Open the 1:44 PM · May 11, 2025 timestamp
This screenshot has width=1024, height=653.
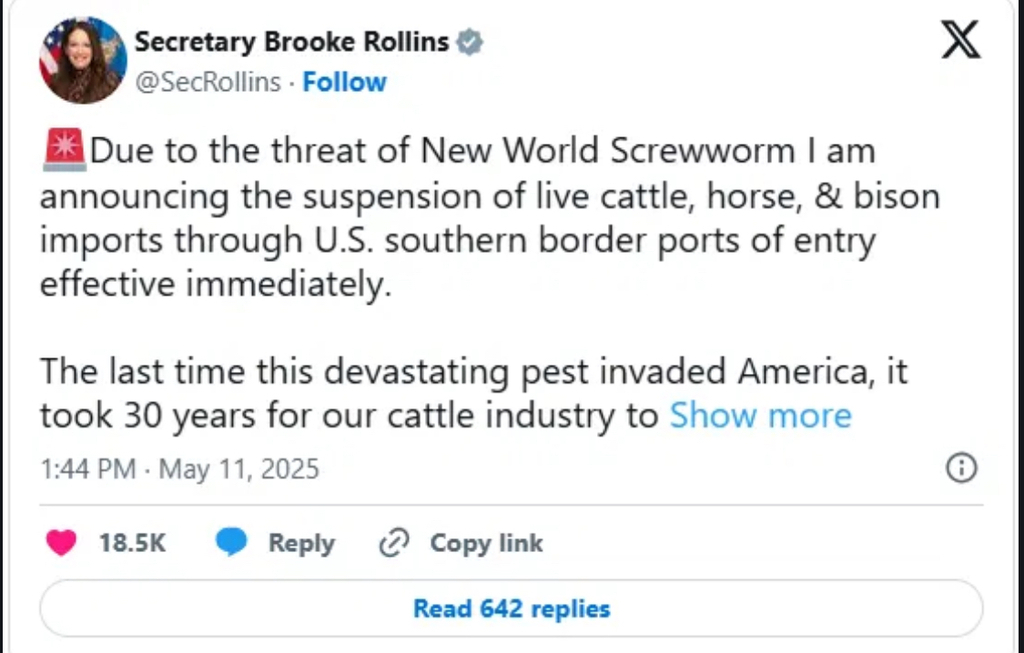click(x=180, y=469)
